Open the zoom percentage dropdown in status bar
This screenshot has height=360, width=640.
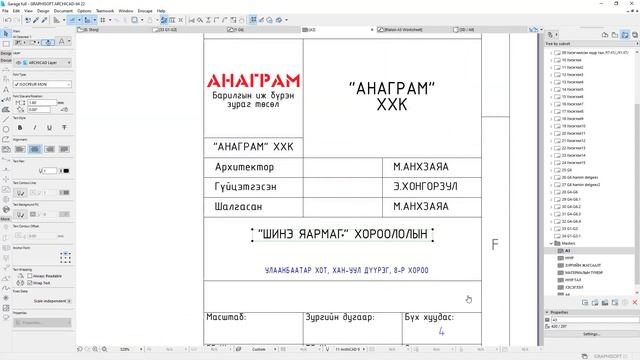point(141,349)
